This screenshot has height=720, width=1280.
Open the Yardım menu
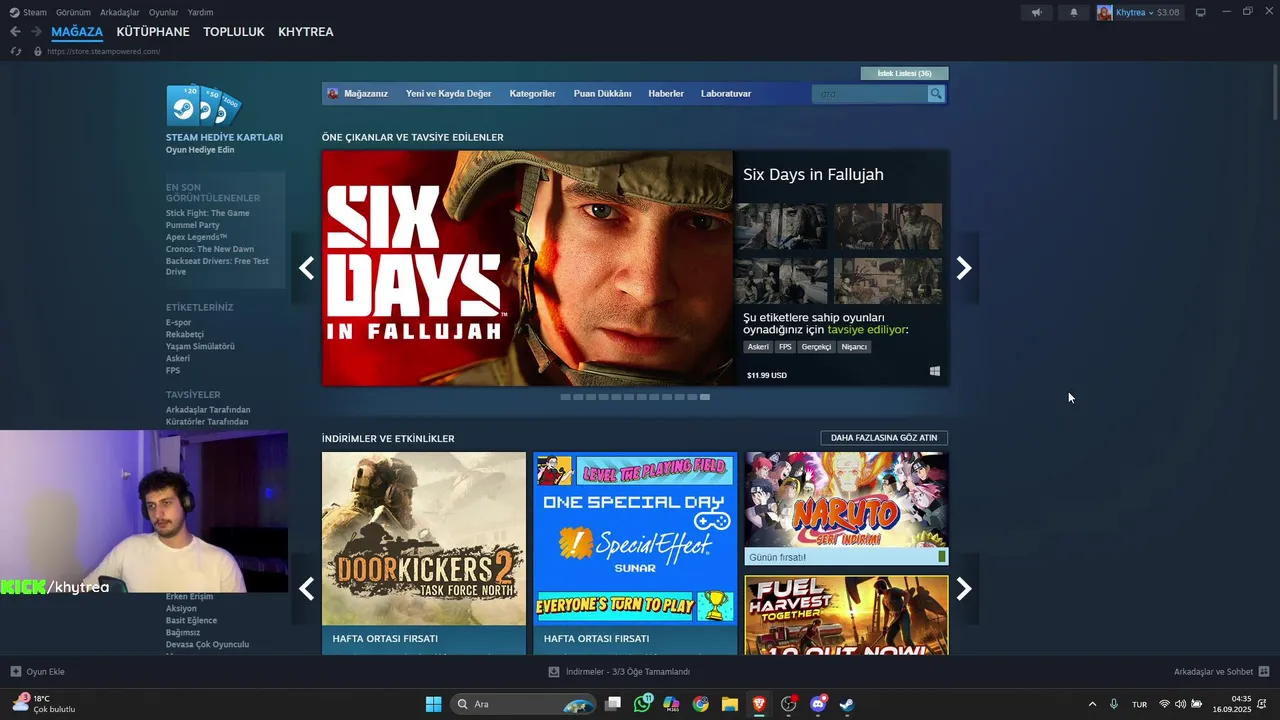pyautogui.click(x=200, y=12)
